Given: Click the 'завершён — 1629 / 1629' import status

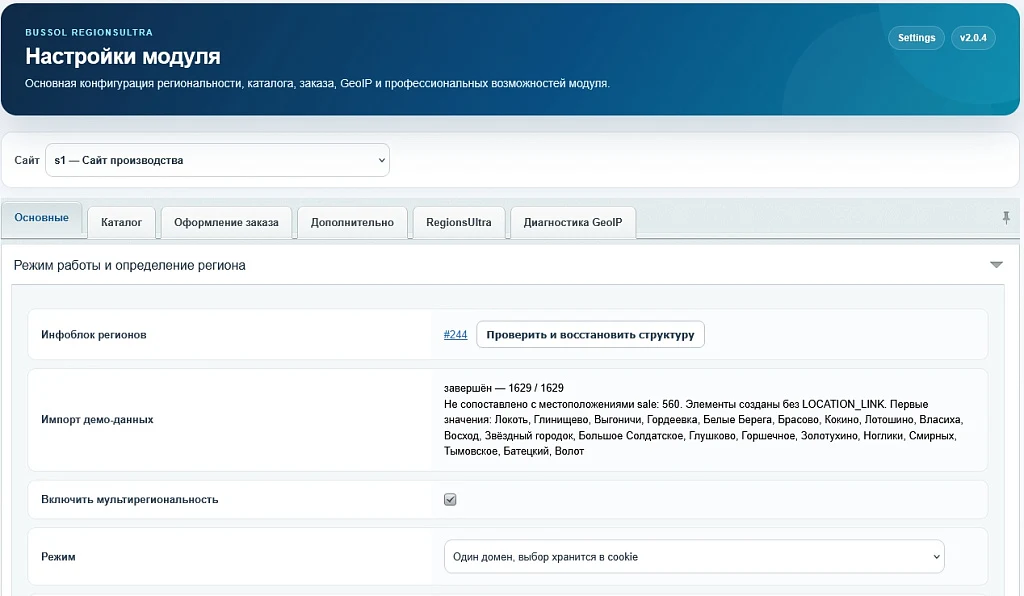Looking at the screenshot, I should click(504, 388).
